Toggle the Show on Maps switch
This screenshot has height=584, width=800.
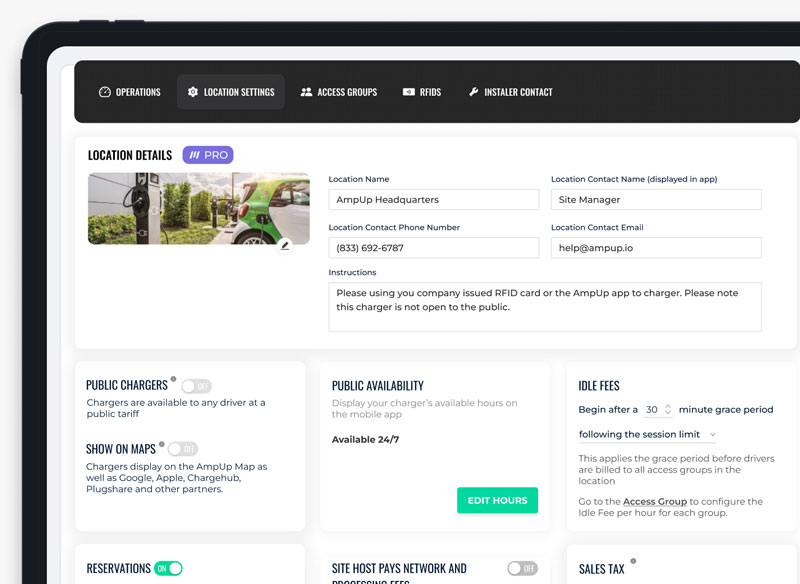pos(183,449)
